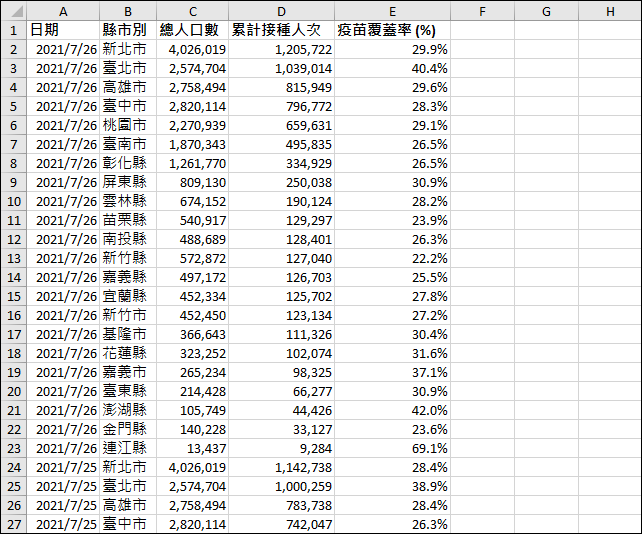The image size is (642, 534).
Task: Select cell 屏東縣
Action: (x=128, y=182)
